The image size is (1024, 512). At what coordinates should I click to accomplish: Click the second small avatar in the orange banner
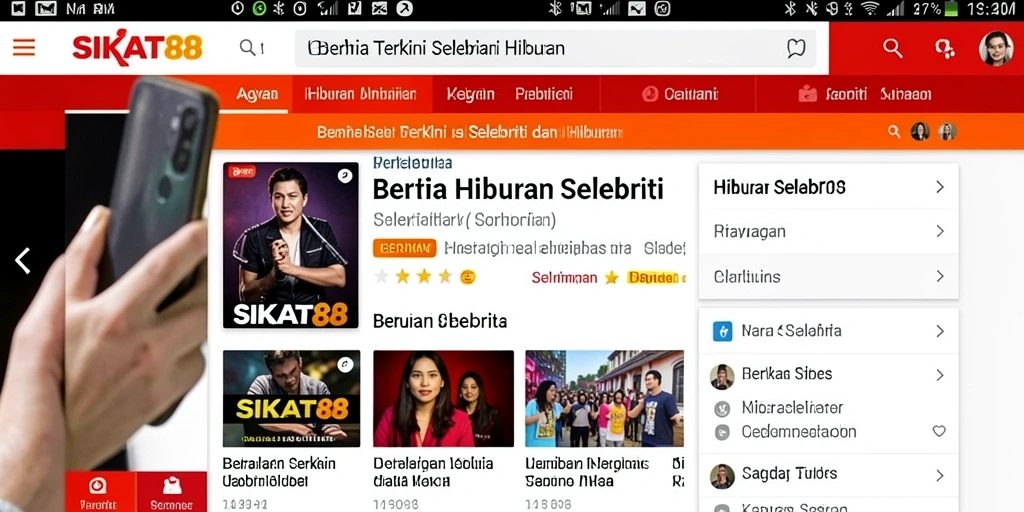tap(947, 131)
